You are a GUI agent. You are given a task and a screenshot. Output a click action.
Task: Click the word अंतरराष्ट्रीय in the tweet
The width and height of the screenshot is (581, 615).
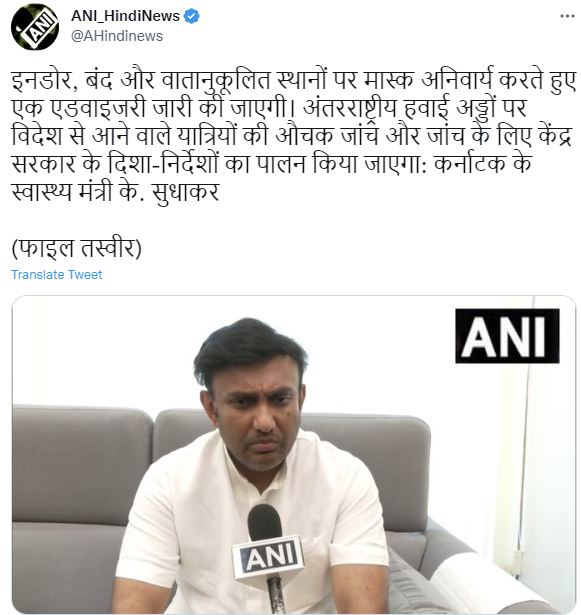(x=350, y=108)
